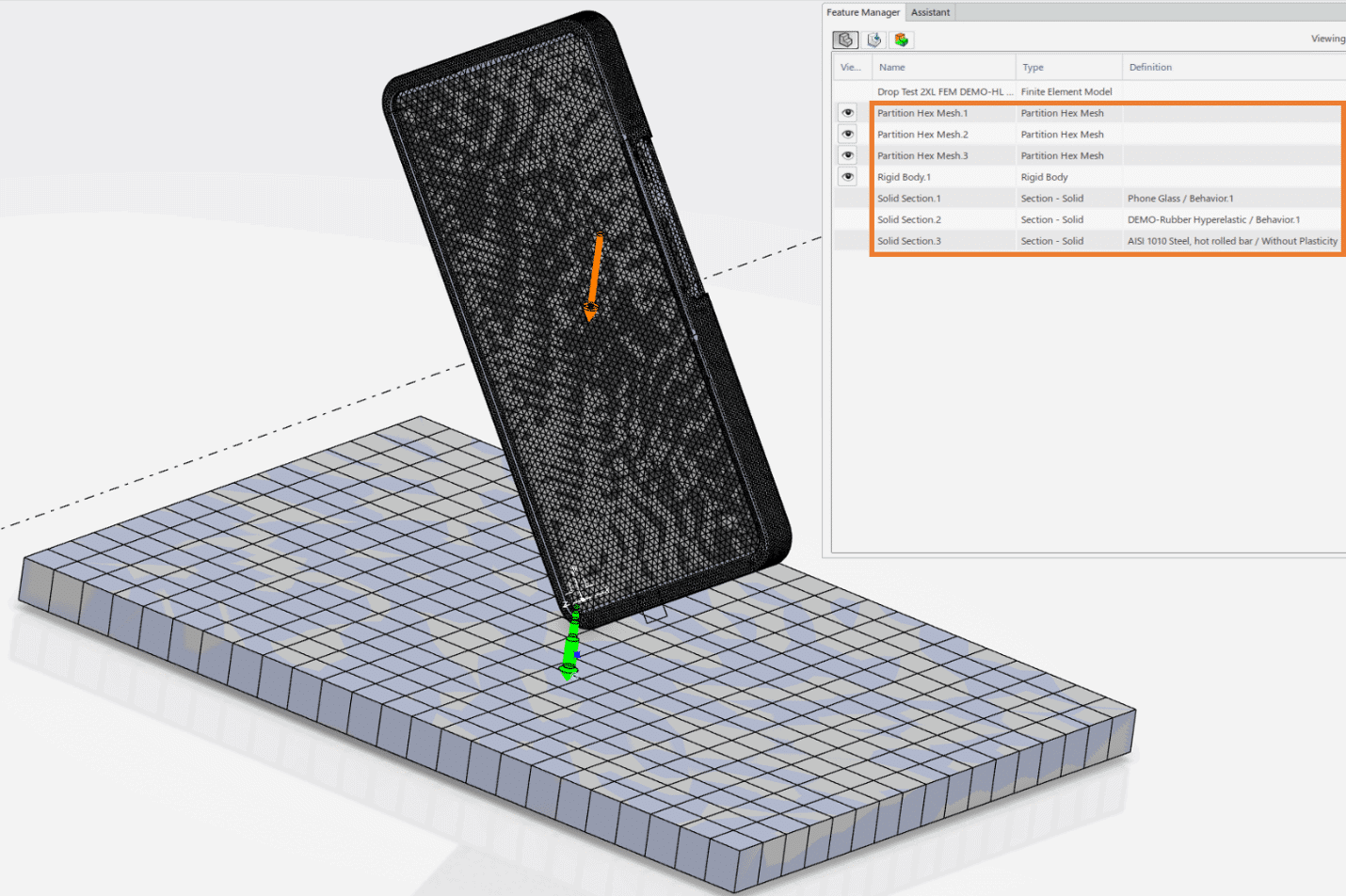Click the Vie... column header
The height and width of the screenshot is (896, 1346).
852,67
